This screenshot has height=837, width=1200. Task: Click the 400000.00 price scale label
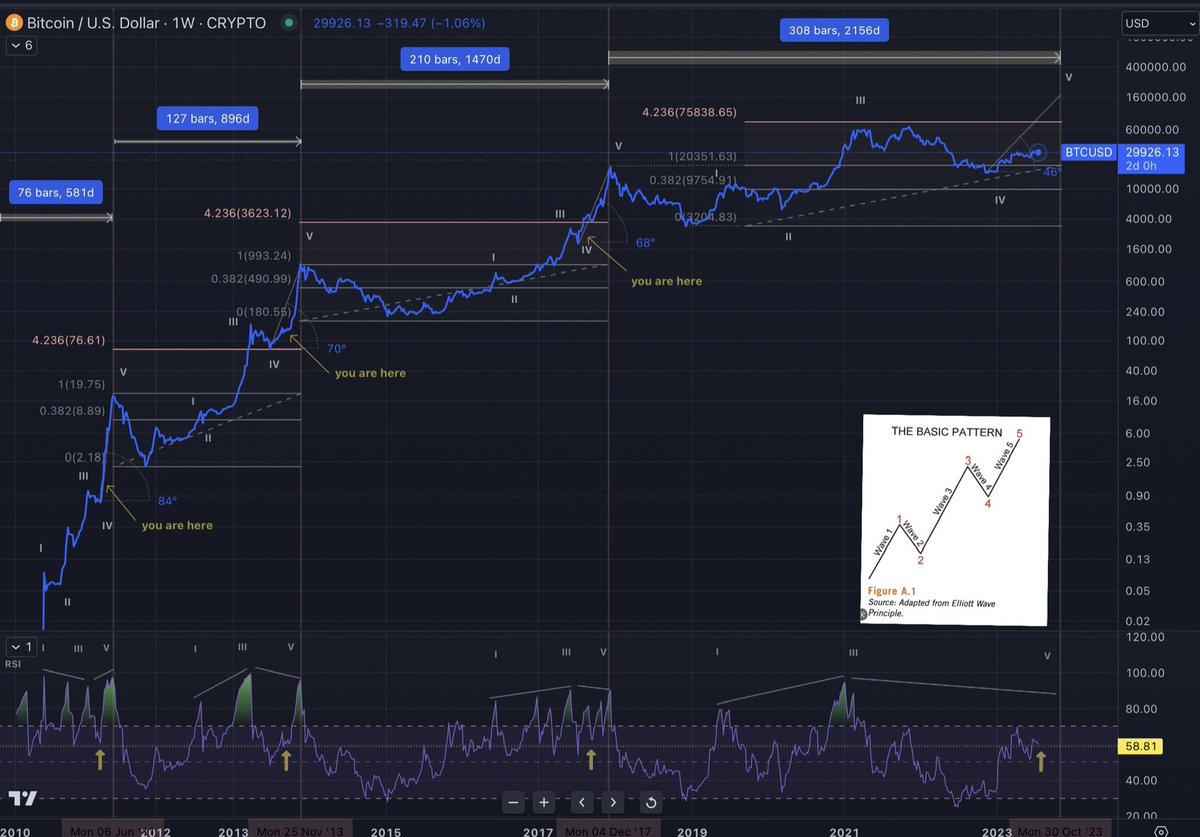coord(1156,67)
